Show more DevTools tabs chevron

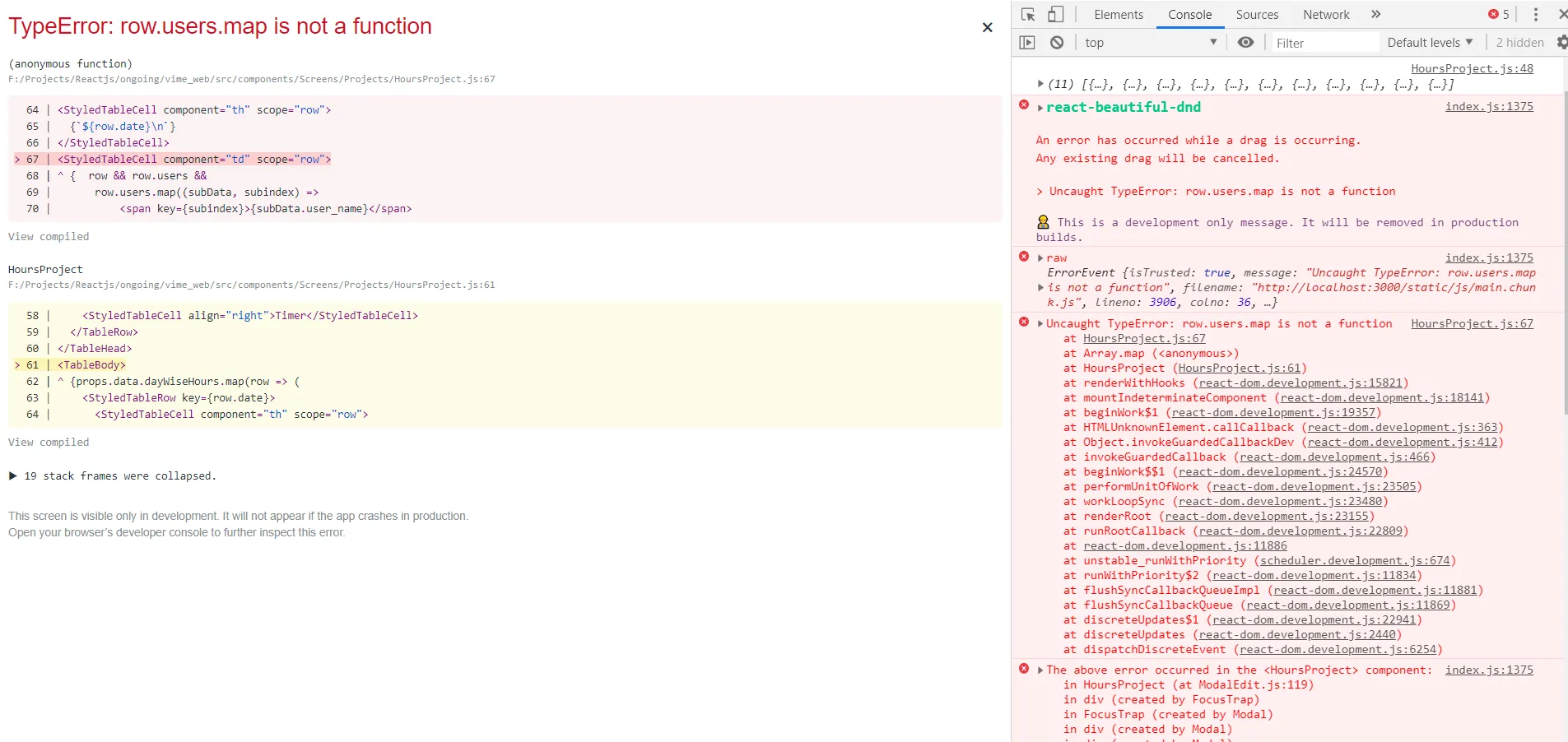click(1375, 15)
